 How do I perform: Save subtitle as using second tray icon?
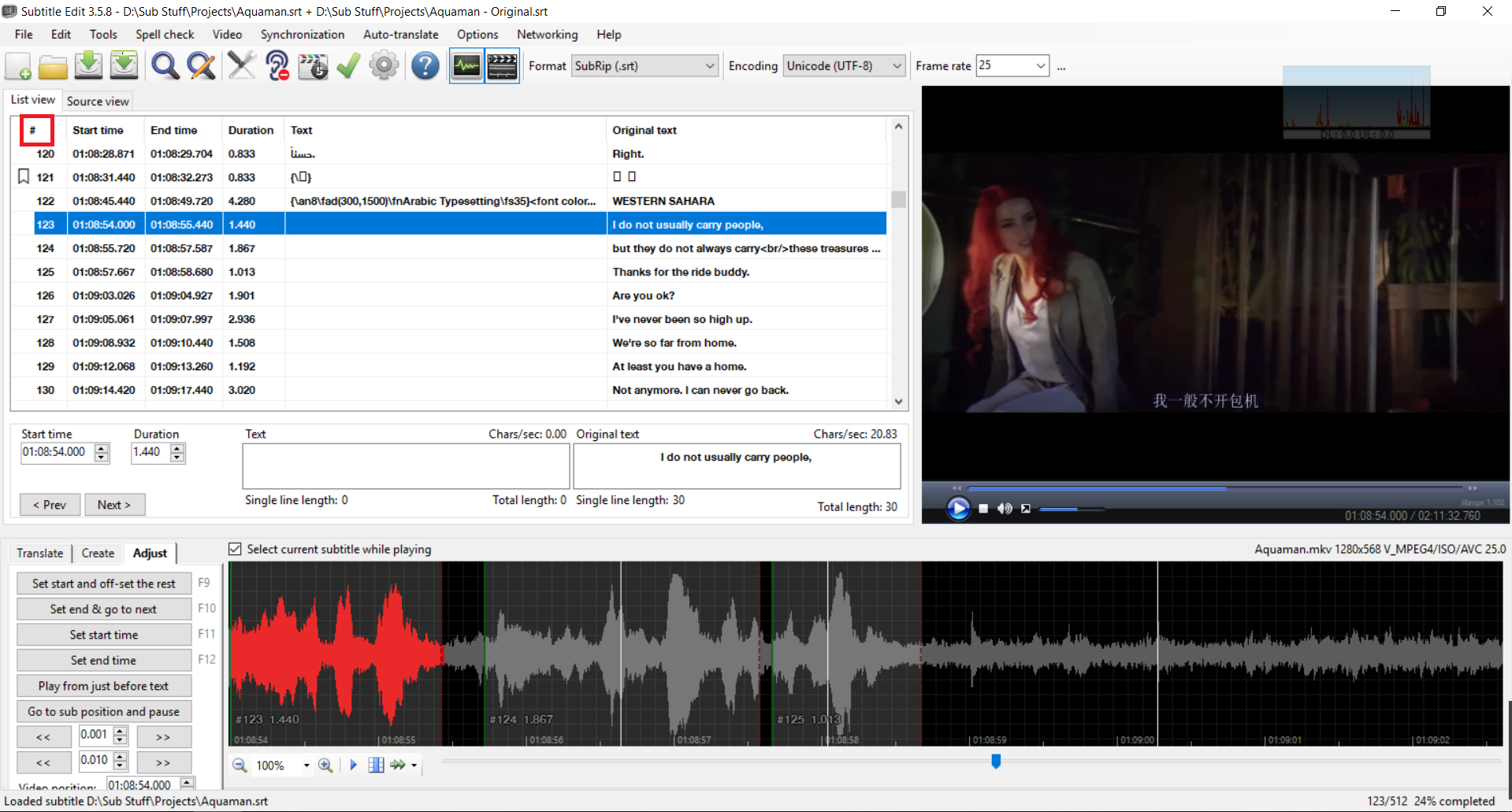124,66
